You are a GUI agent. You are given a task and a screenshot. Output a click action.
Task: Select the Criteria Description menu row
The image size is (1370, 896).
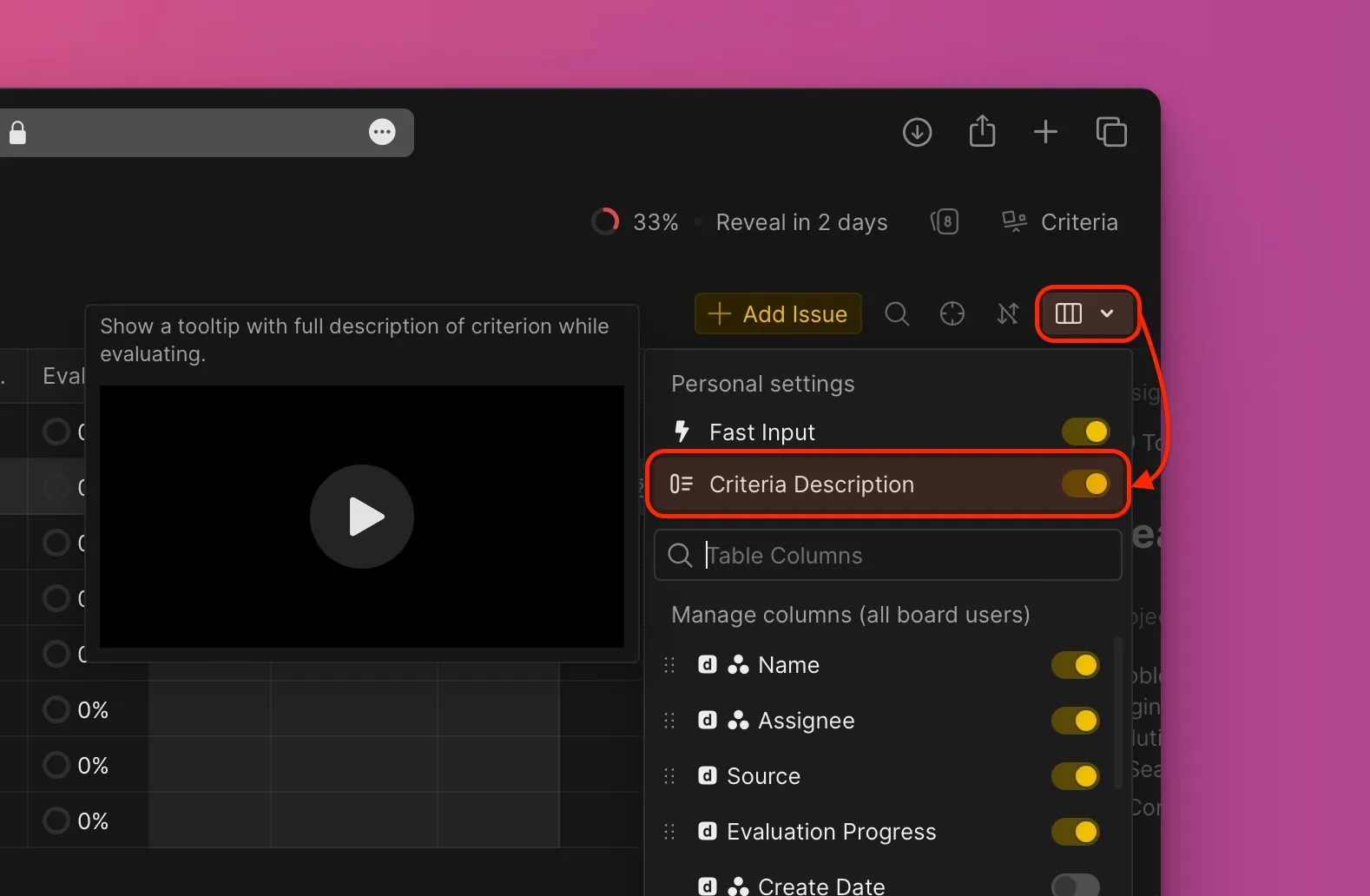pyautogui.click(x=811, y=484)
